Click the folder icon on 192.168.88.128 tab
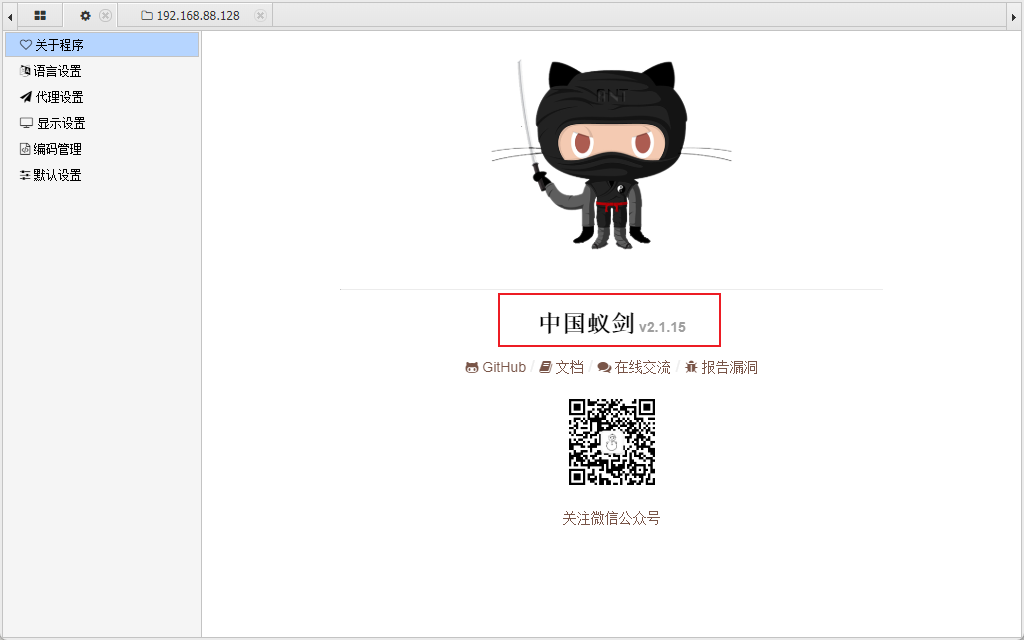The width and height of the screenshot is (1024, 640). click(x=147, y=16)
